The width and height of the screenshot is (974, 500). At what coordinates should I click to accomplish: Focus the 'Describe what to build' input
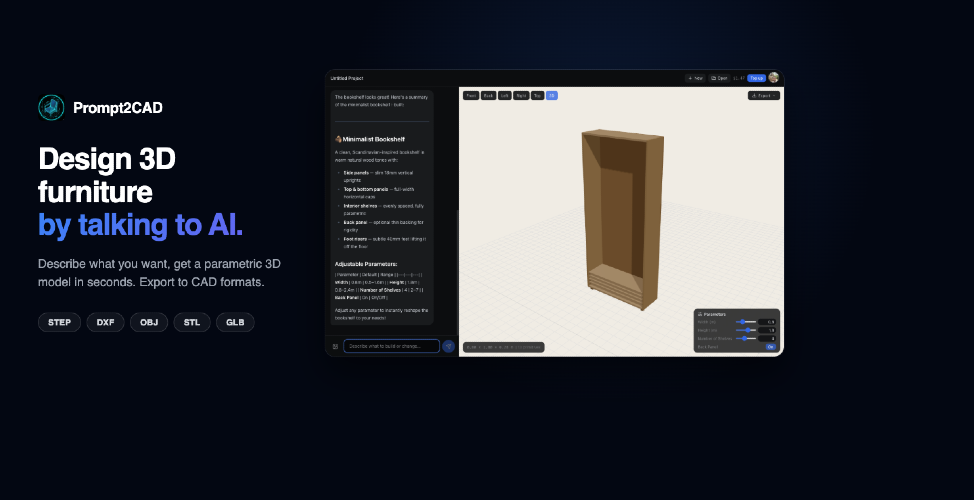tap(391, 346)
